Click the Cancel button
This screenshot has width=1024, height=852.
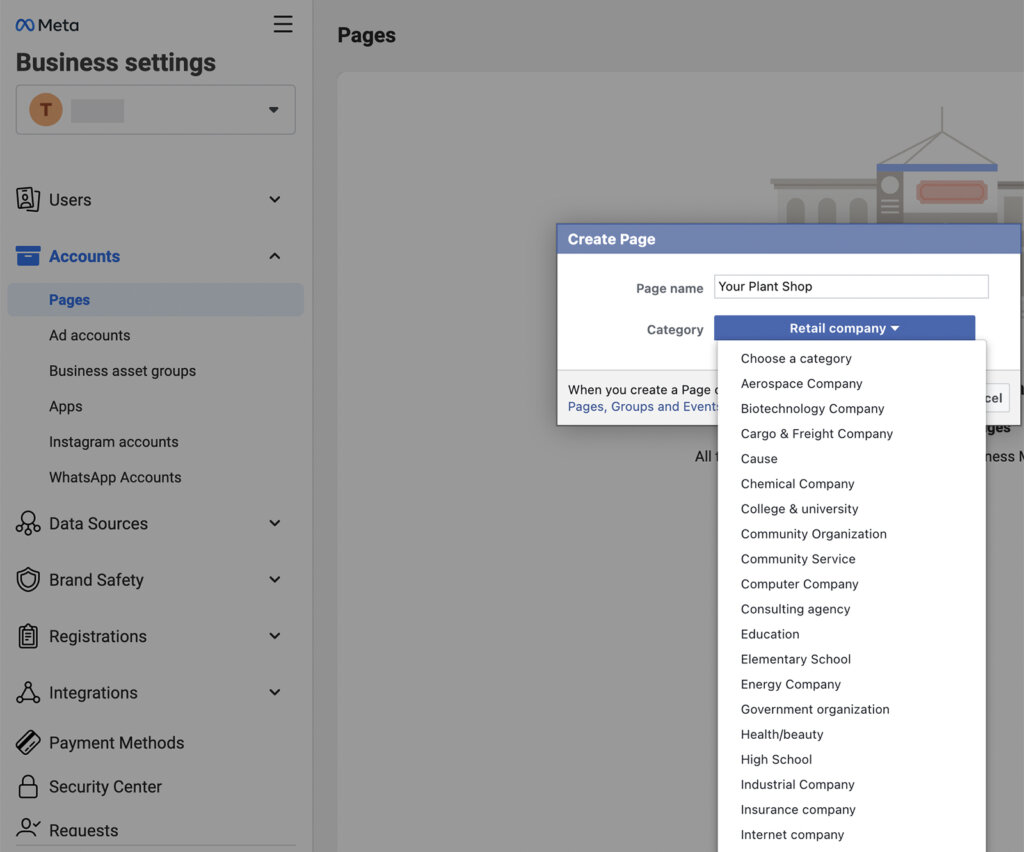(988, 397)
